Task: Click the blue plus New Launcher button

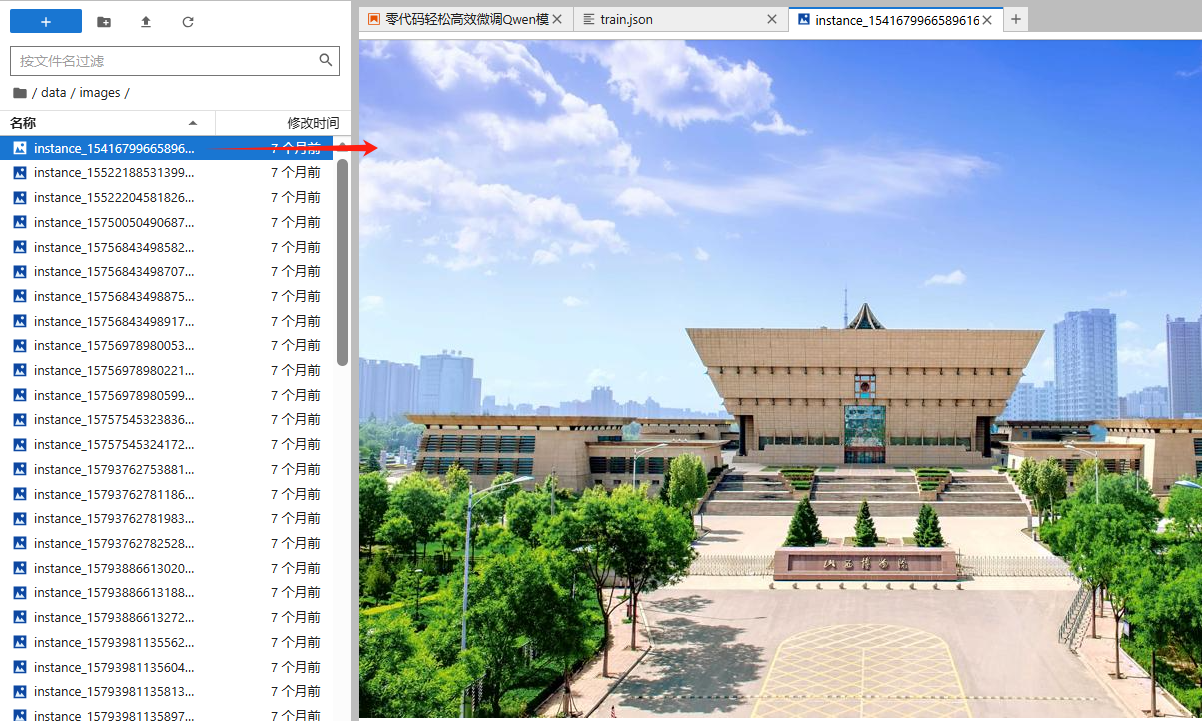Action: (x=46, y=21)
